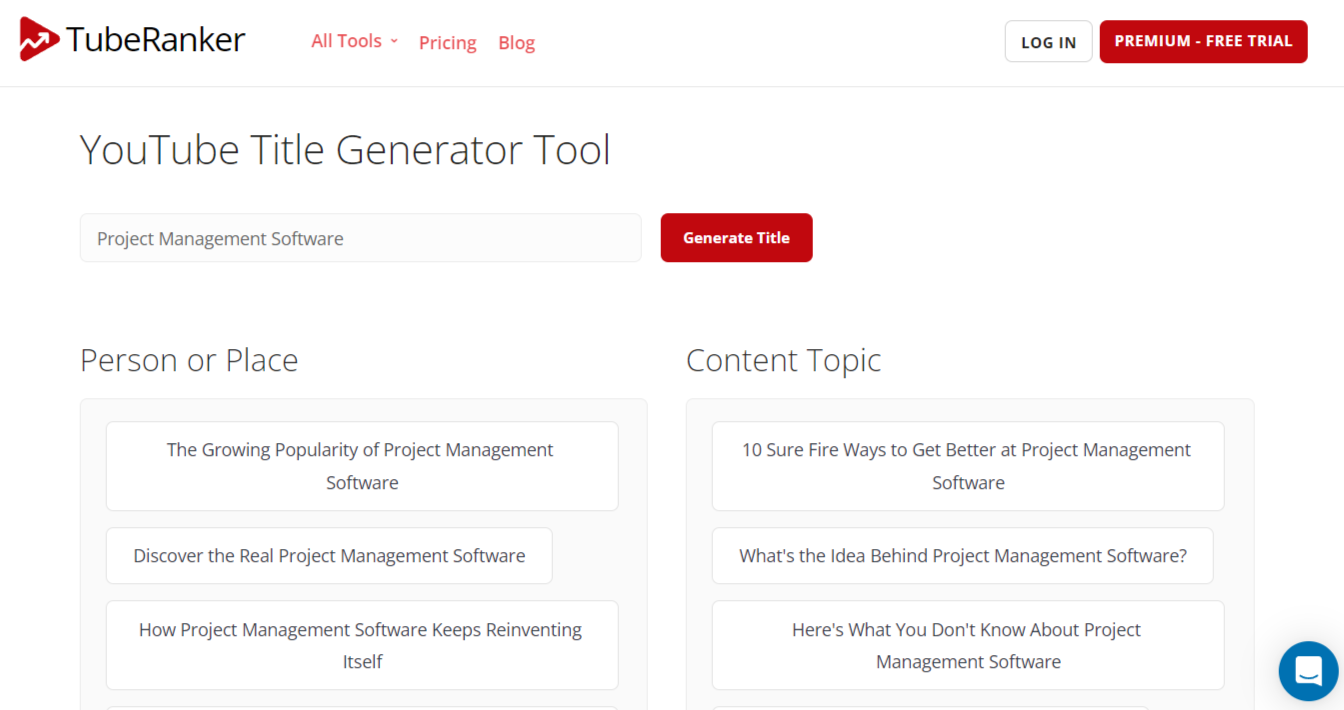Viewport: 1344px width, 710px height.
Task: Click the YouTube Title Generator Tool heading
Action: (345, 150)
